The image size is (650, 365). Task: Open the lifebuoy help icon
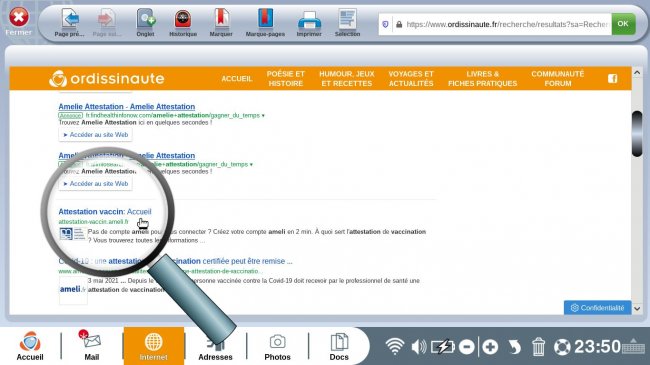(563, 347)
